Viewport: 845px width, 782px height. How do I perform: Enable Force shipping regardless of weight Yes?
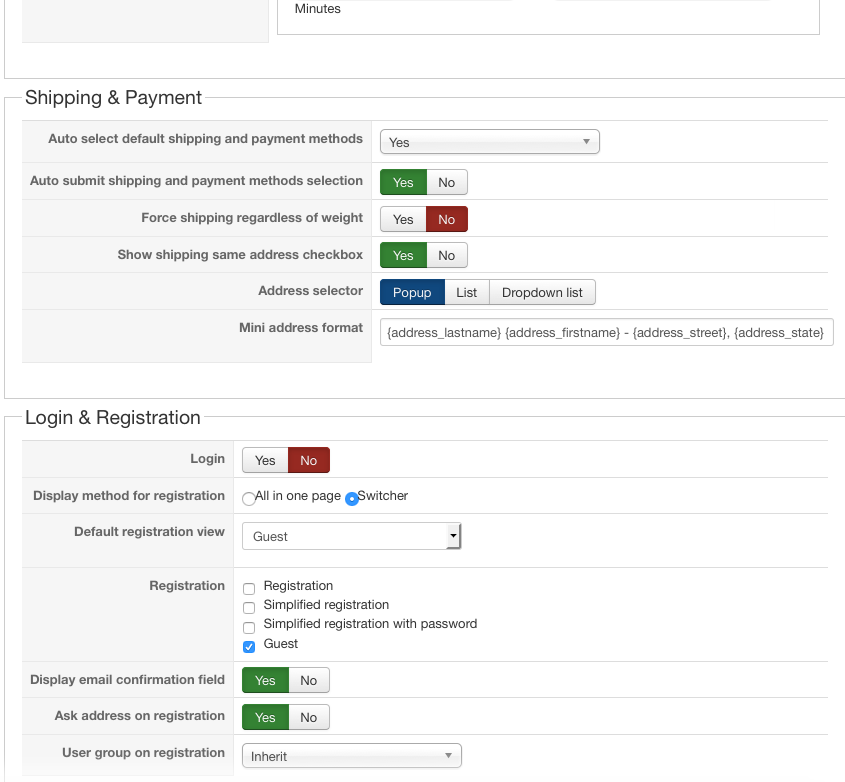click(x=403, y=219)
